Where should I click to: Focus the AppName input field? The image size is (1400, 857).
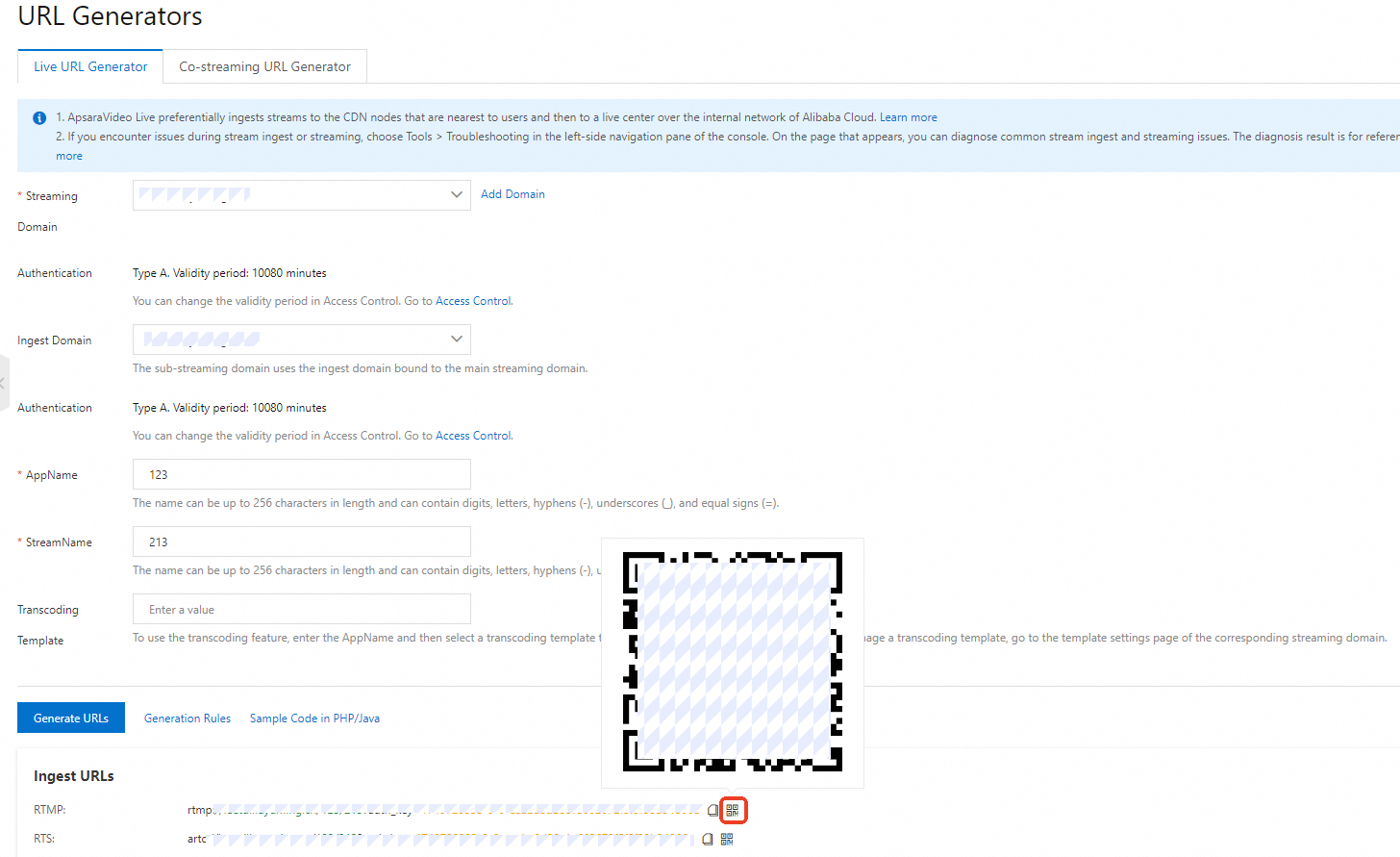pos(302,474)
